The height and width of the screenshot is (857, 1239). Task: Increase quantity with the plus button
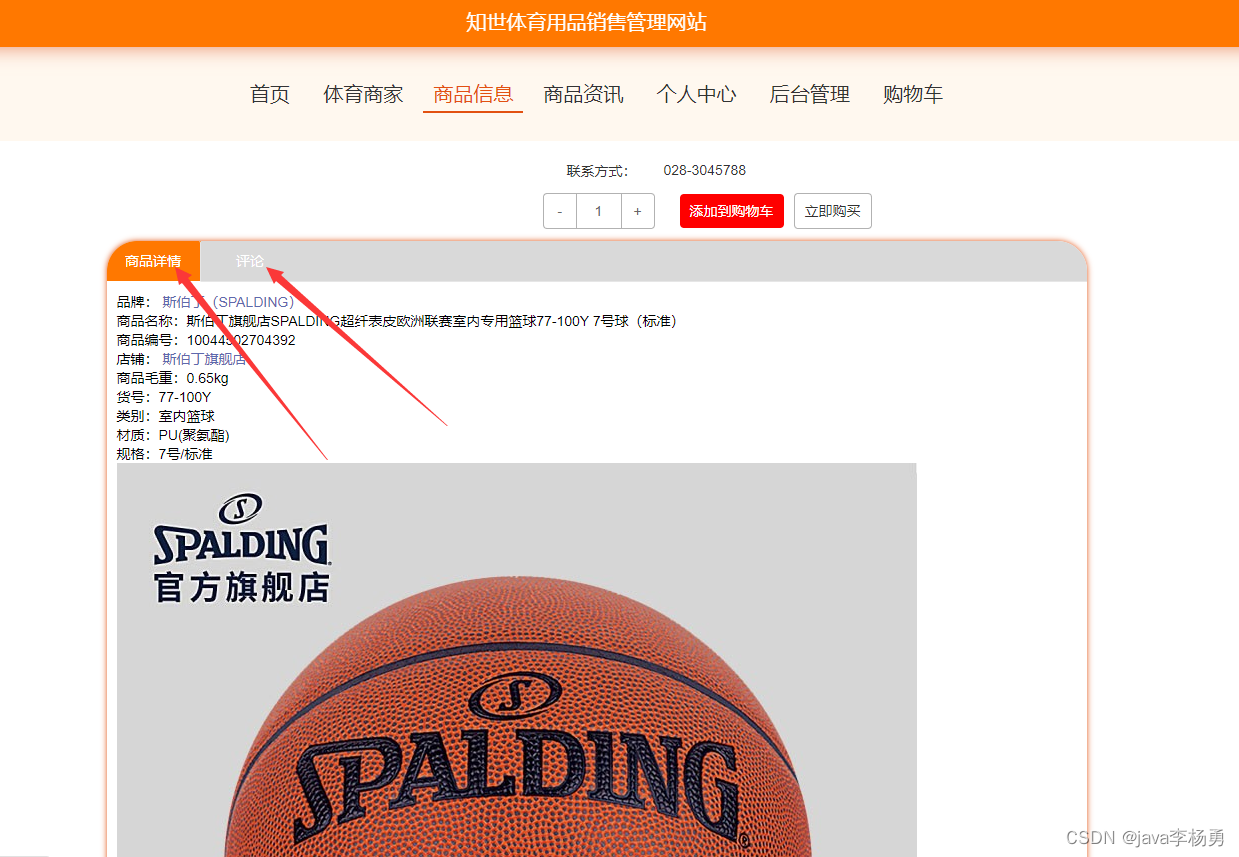pyautogui.click(x=638, y=211)
